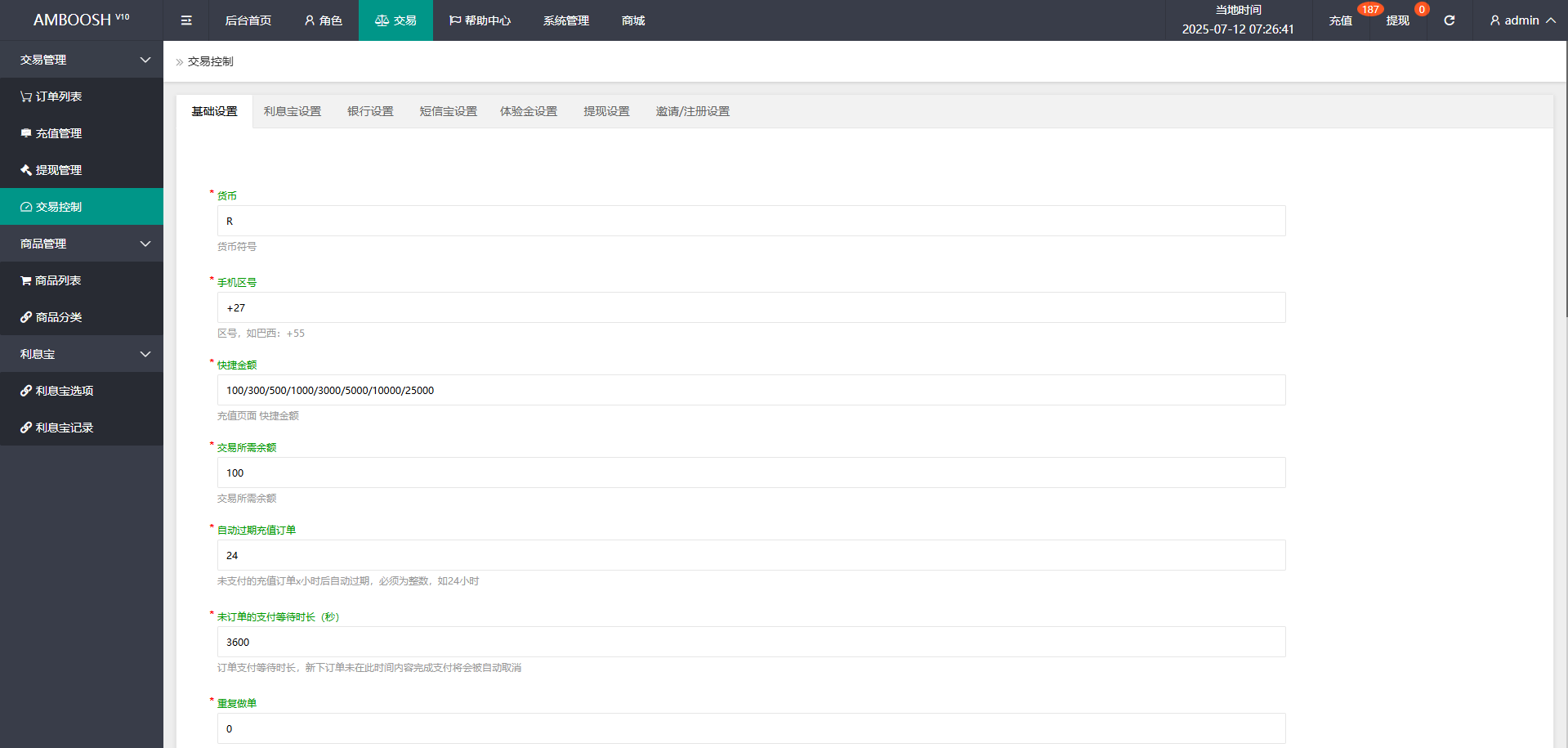Click the link icon next to 利息宝记录
The height and width of the screenshot is (748, 1568).
click(x=26, y=428)
